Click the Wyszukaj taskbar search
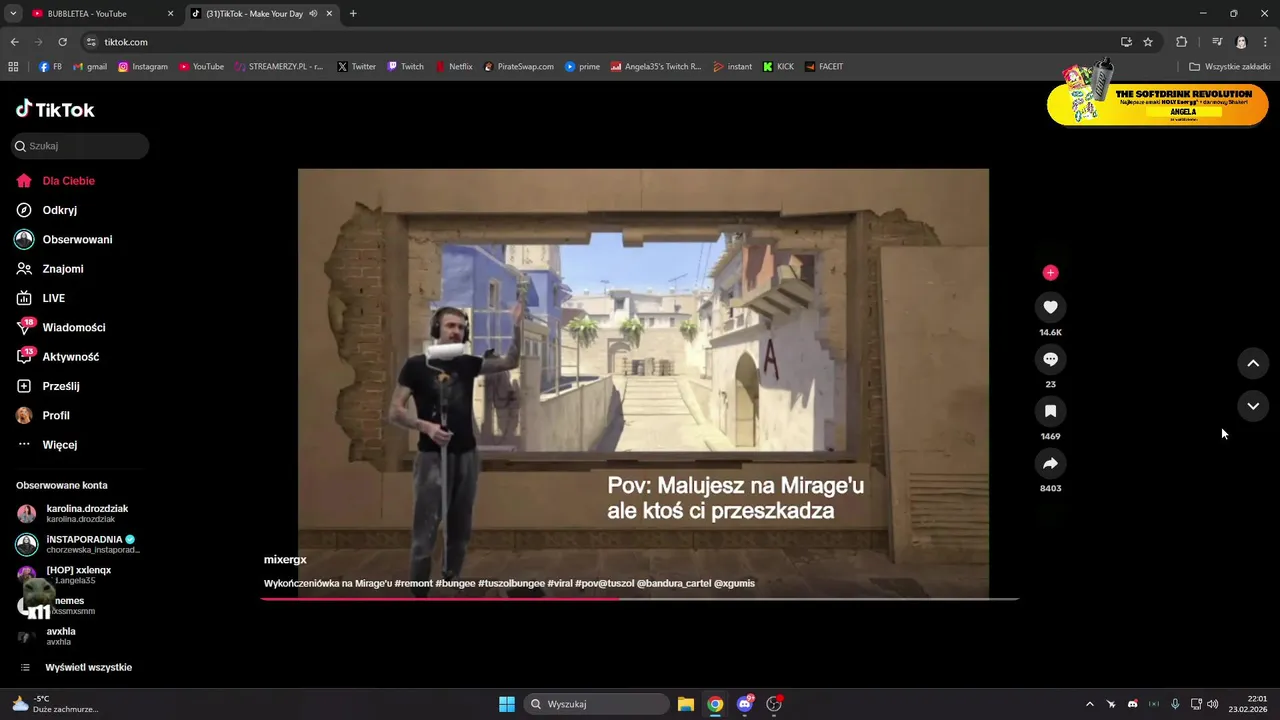This screenshot has height=720, width=1280. pyautogui.click(x=597, y=704)
